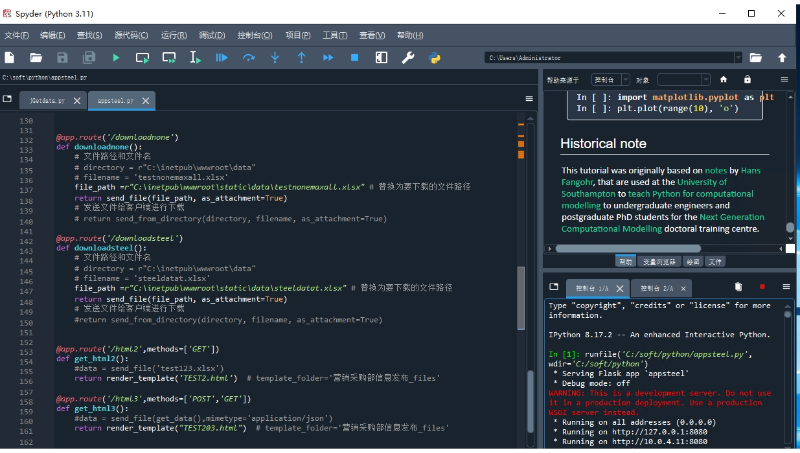Open the 'Hans' author link
Viewport: 800px width, 453px height.
(x=751, y=170)
